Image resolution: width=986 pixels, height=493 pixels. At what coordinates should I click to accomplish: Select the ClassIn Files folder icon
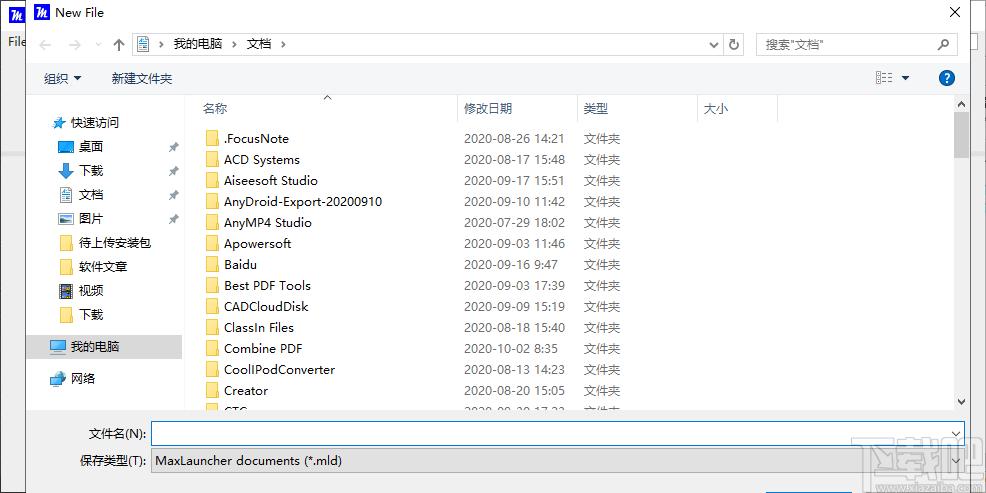click(213, 328)
